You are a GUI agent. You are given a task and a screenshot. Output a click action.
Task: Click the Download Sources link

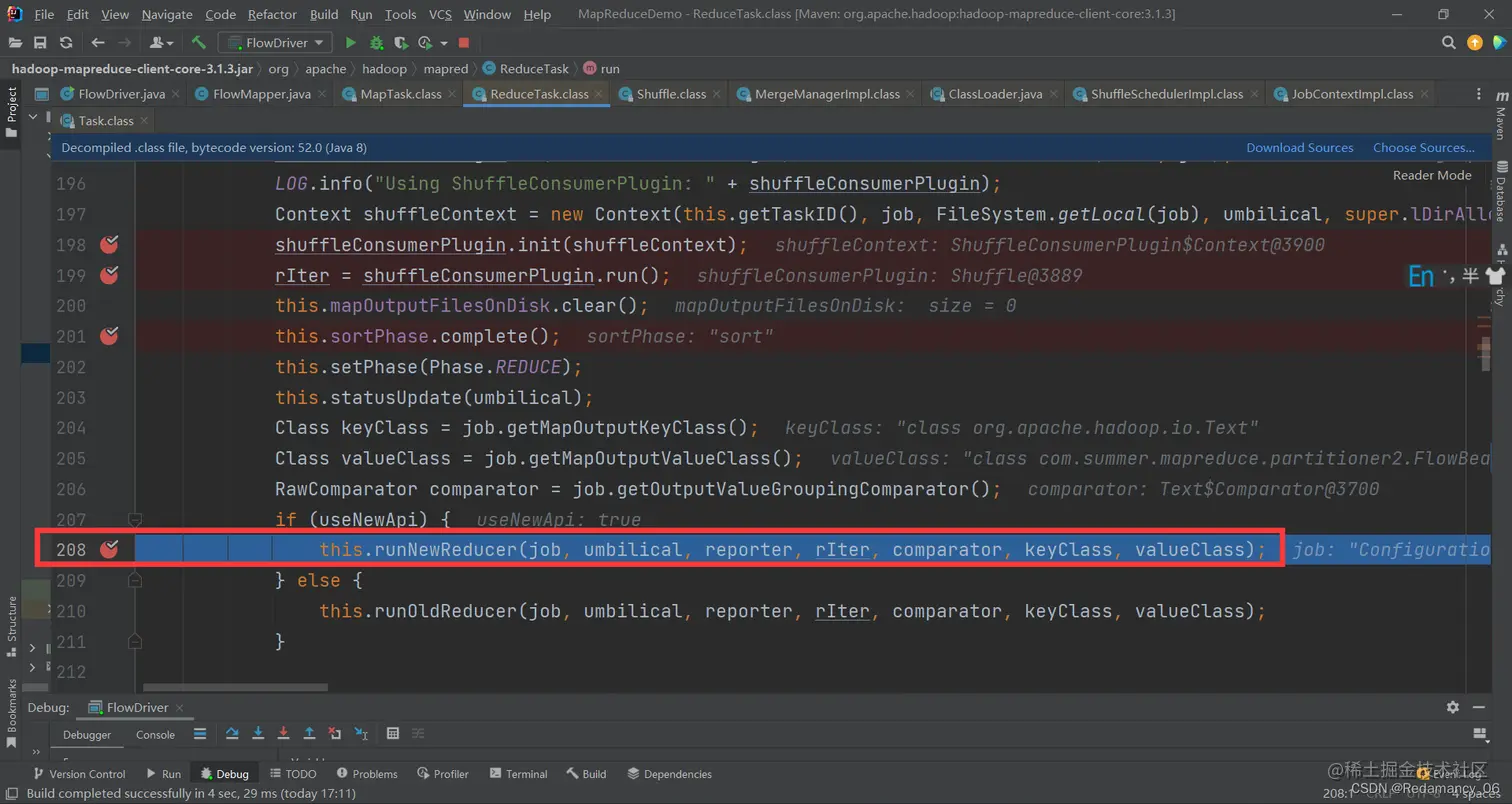click(x=1299, y=148)
